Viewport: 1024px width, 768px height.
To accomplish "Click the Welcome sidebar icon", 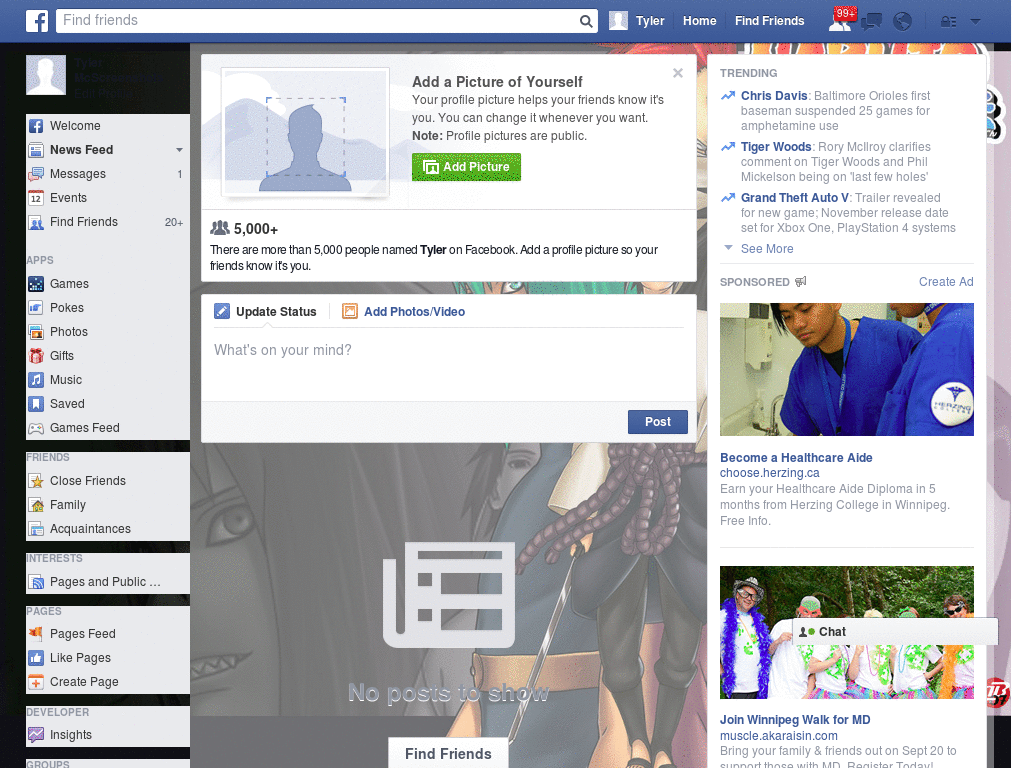I will 36,126.
